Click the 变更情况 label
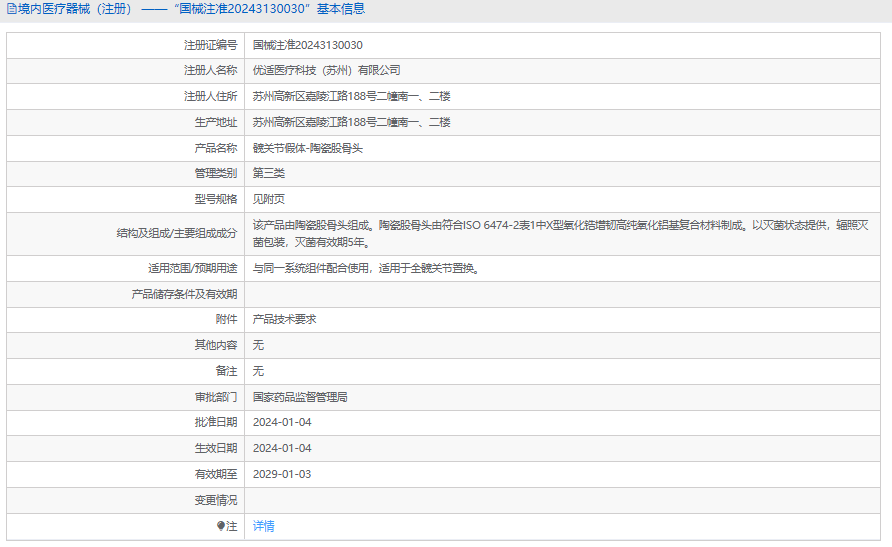The width and height of the screenshot is (892, 547). [x=216, y=500]
